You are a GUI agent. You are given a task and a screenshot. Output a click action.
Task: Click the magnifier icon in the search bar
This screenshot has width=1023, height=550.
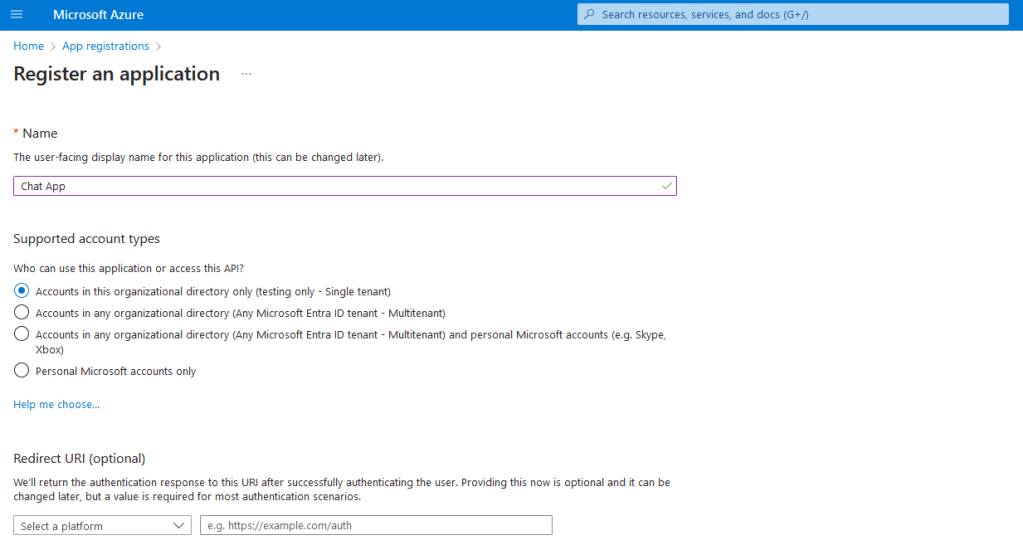pyautogui.click(x=590, y=15)
